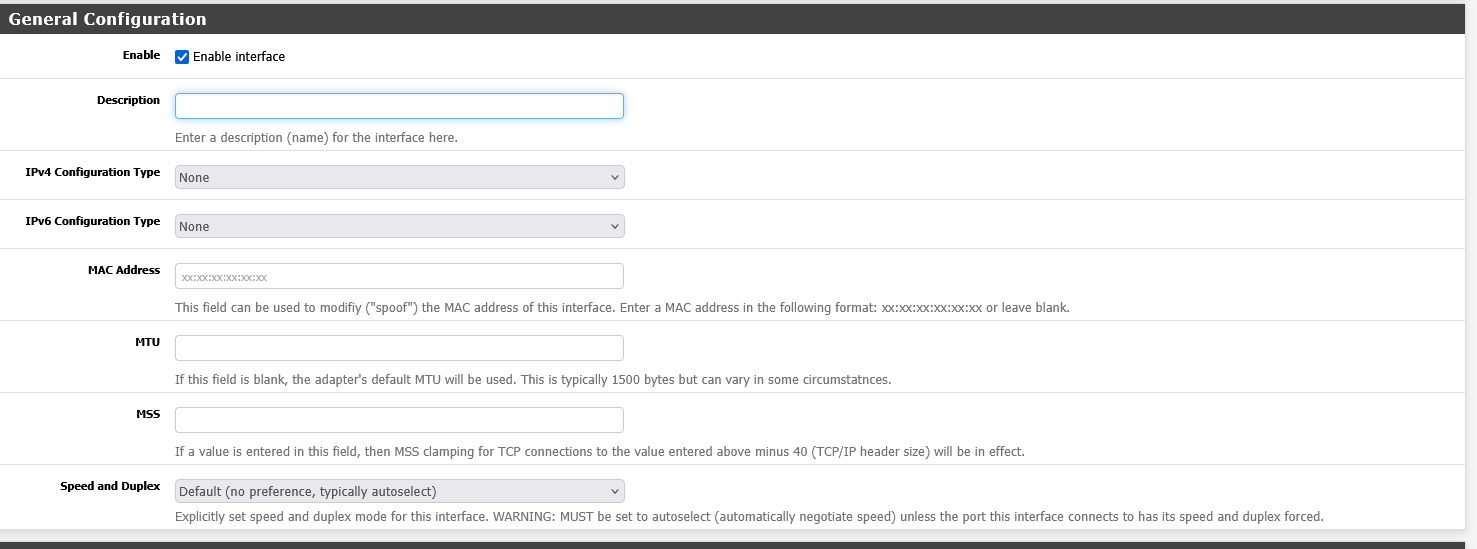Viewport: 1477px width, 549px height.
Task: Click the 'MAC Address' field label
Action: pyautogui.click(x=124, y=270)
